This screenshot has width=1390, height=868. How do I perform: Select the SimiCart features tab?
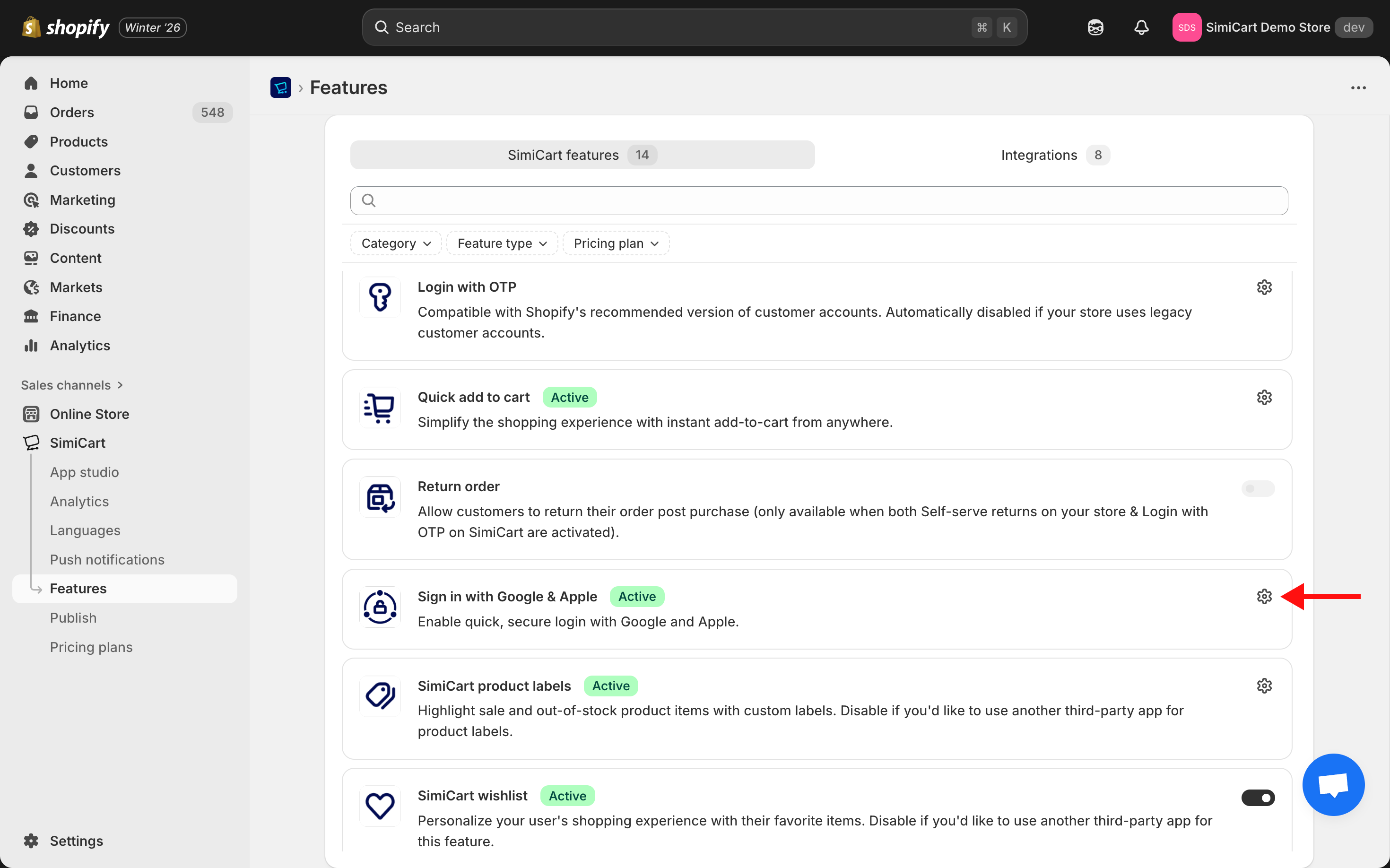(582, 155)
